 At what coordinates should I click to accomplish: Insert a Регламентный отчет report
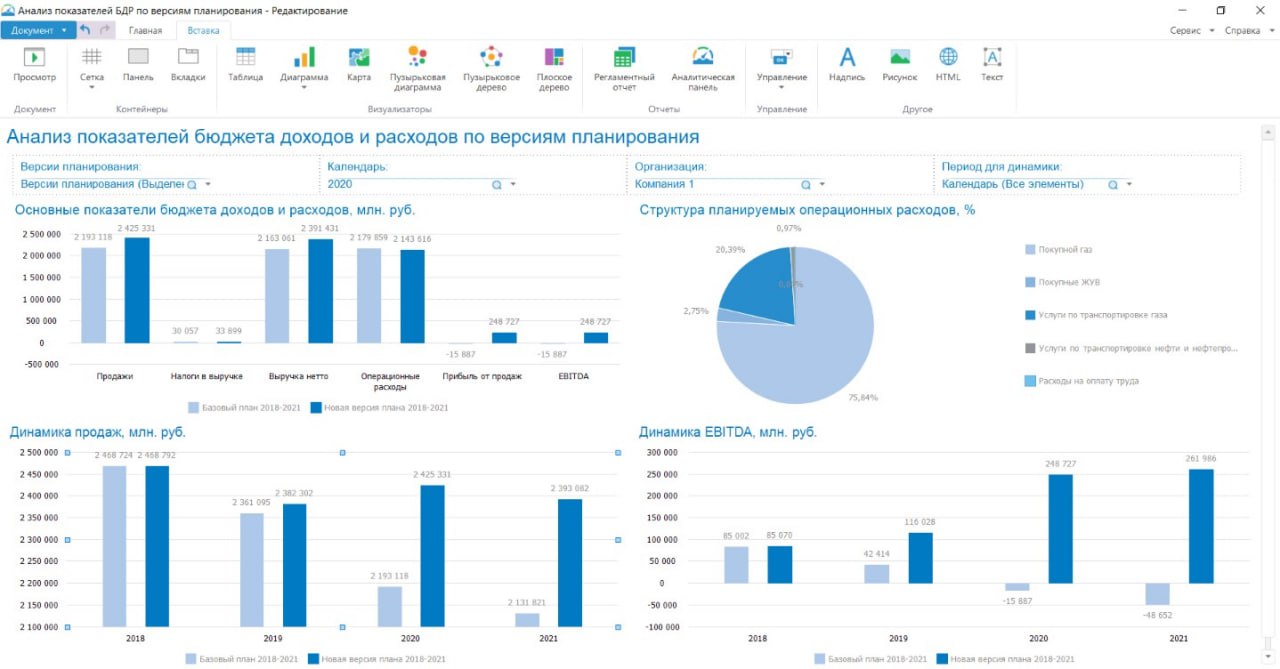[x=624, y=58]
